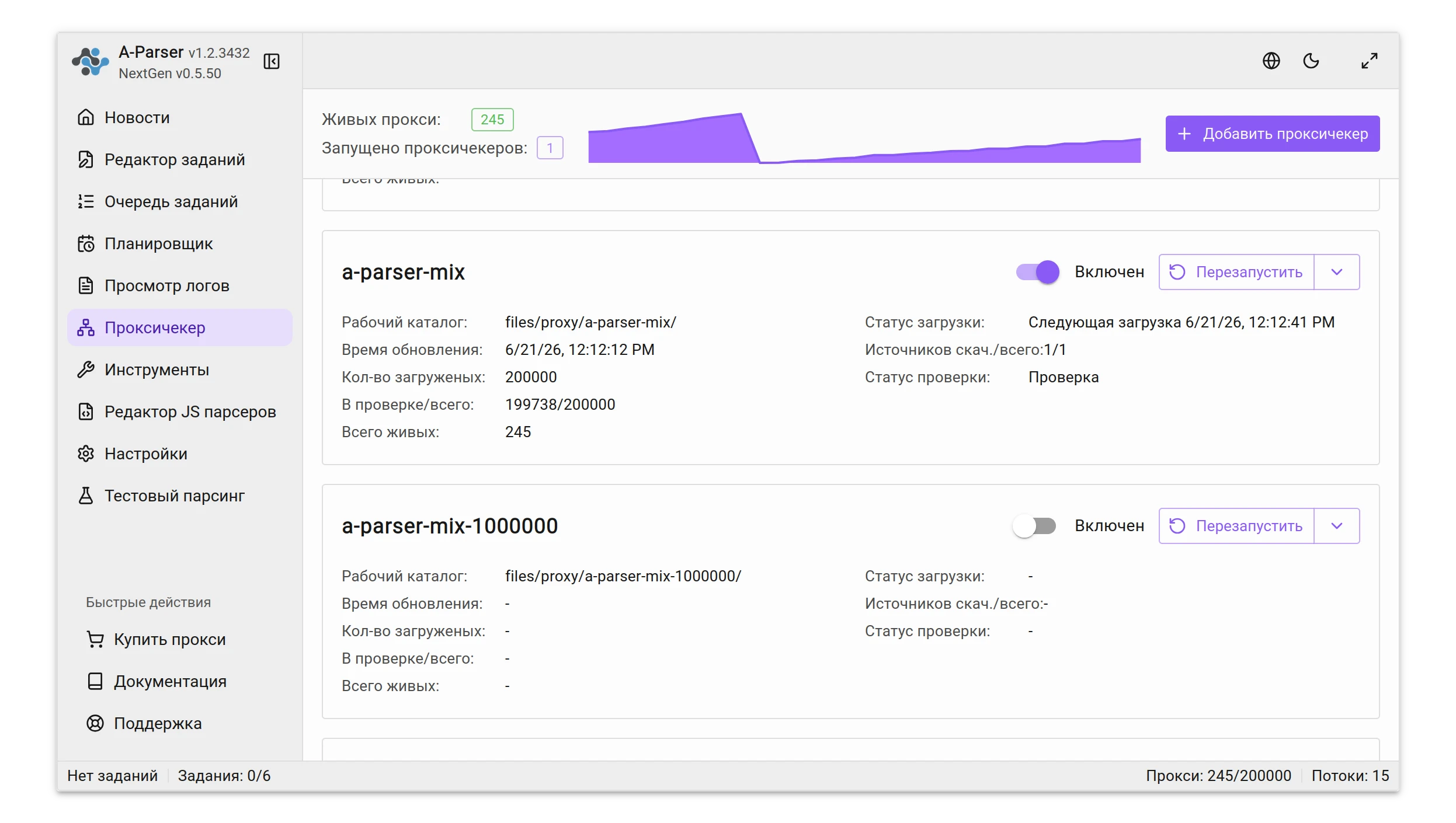Click the update time 6/21/26, 12:12:12 PM
Screen dimensions: 1456x823
(580, 350)
